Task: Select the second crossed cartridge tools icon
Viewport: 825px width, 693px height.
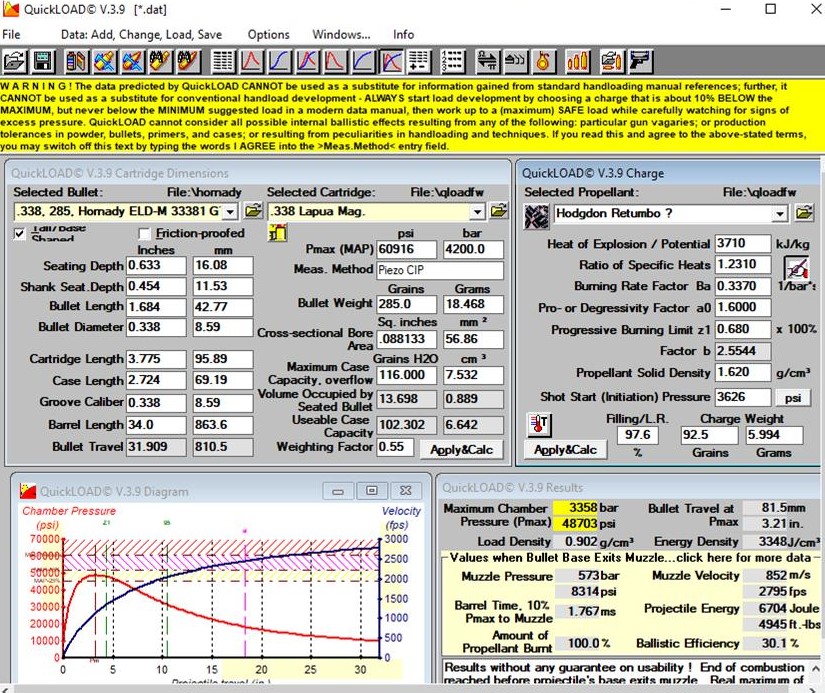Action: 133,62
